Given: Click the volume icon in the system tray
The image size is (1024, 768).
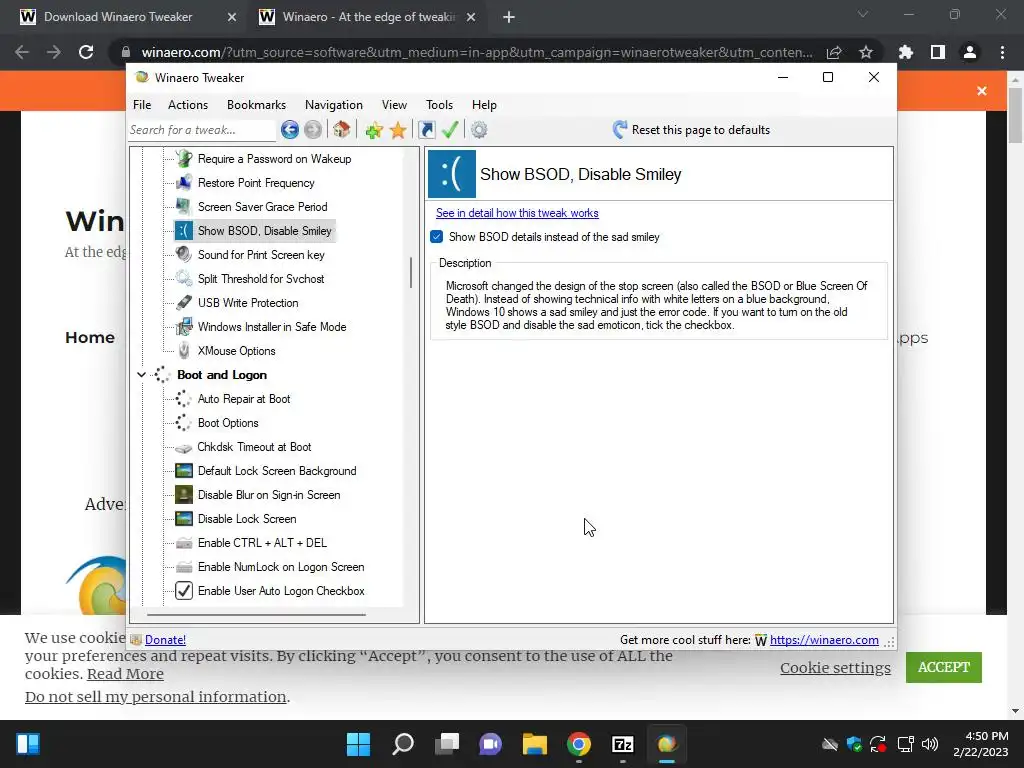Looking at the screenshot, I should (x=930, y=744).
